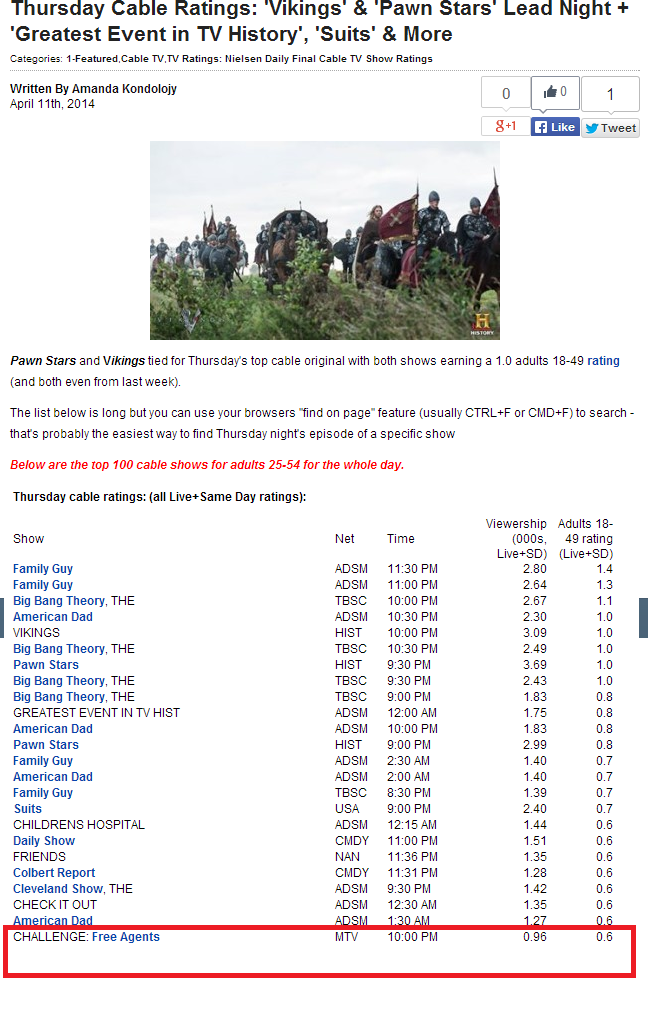Screen dimensions: 648x1024
Task: Open the Free Agents link
Action: coord(125,936)
